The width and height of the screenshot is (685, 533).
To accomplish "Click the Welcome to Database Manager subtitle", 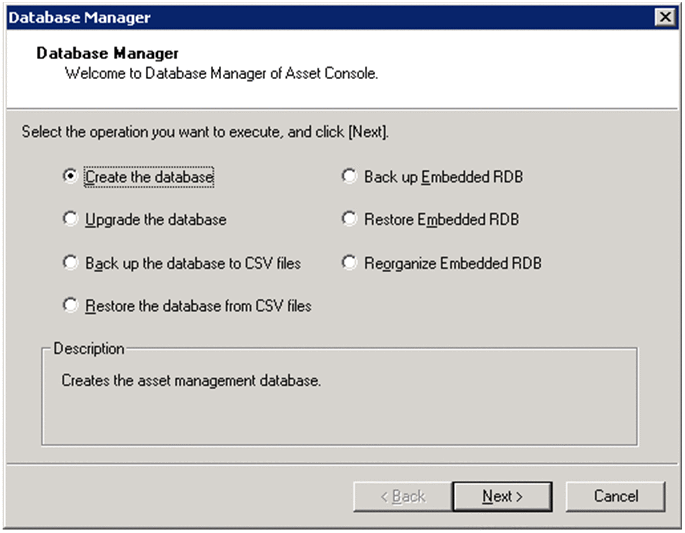I will click(221, 73).
